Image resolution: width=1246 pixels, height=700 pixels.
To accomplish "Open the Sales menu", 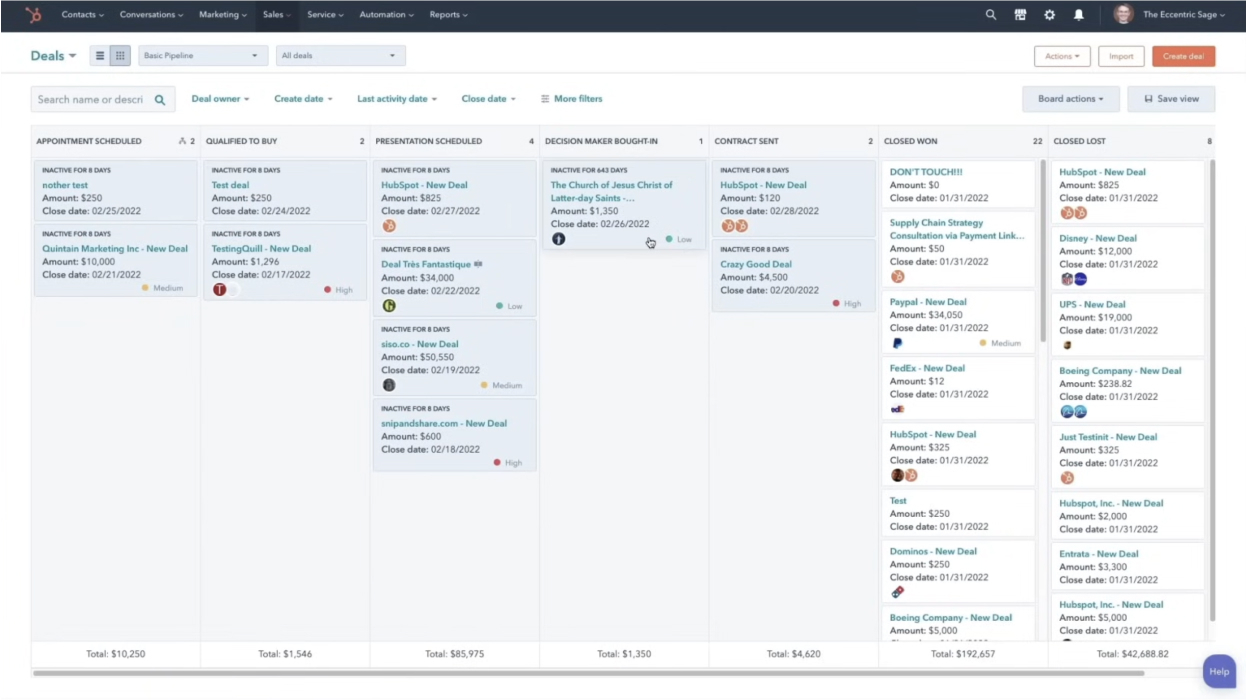I will (x=277, y=15).
